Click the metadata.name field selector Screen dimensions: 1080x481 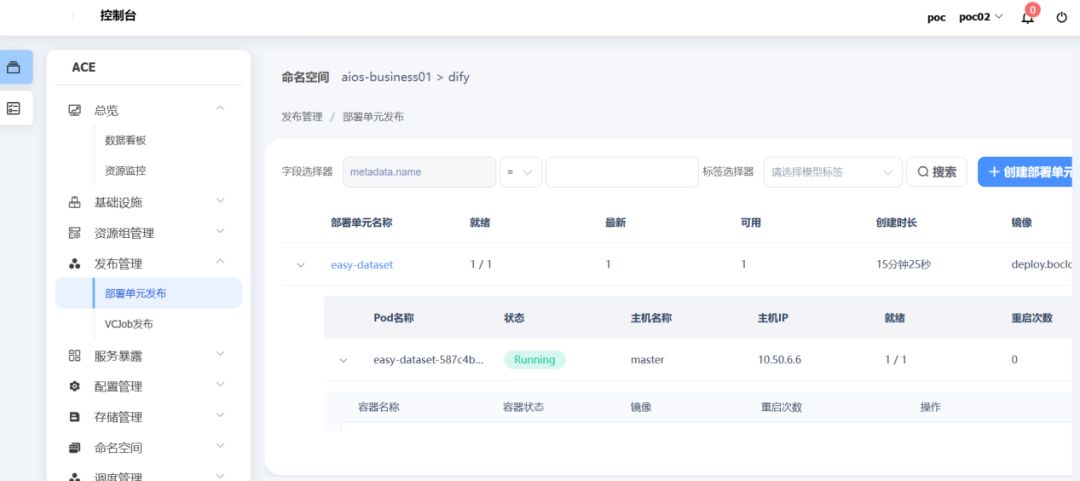419,172
